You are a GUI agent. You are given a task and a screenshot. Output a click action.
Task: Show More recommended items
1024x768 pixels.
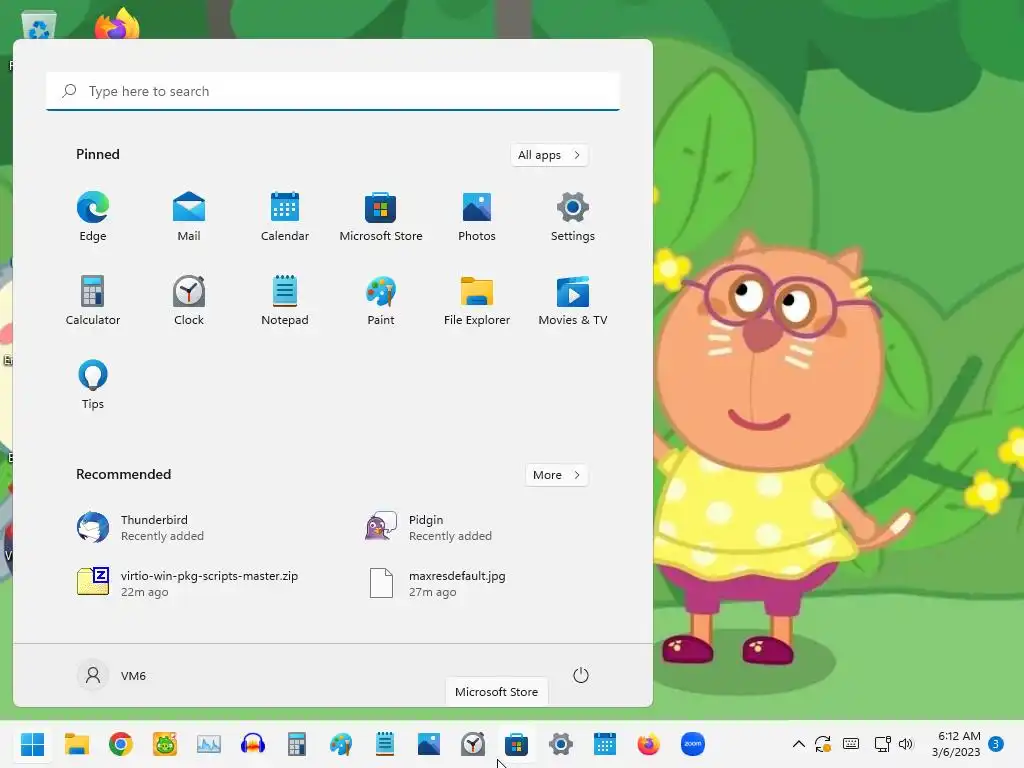coord(556,475)
